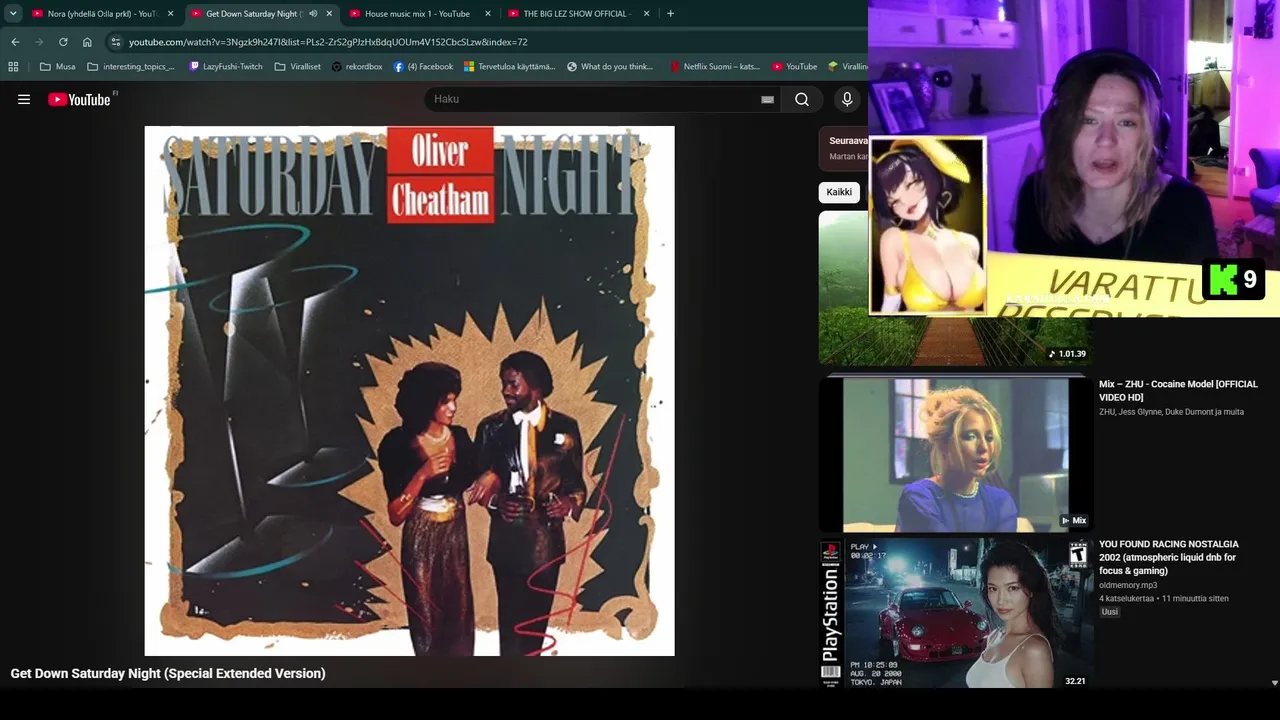Reload the current page
Screen dimensions: 1280x720
(63, 42)
